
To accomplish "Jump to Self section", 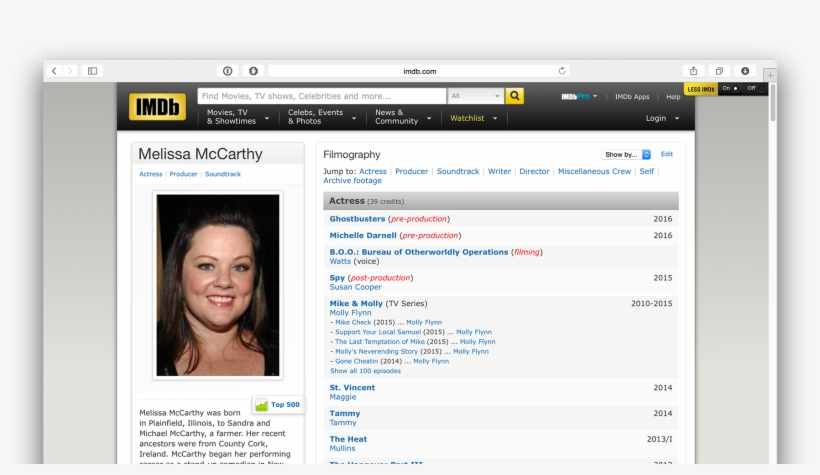I will [646, 171].
